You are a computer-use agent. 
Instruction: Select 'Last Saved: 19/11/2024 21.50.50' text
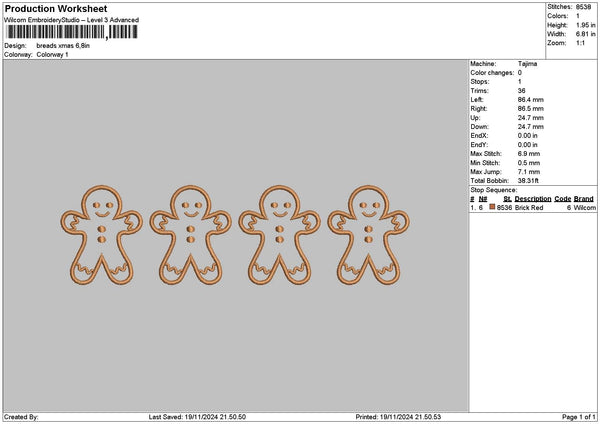pyautogui.click(x=197, y=417)
